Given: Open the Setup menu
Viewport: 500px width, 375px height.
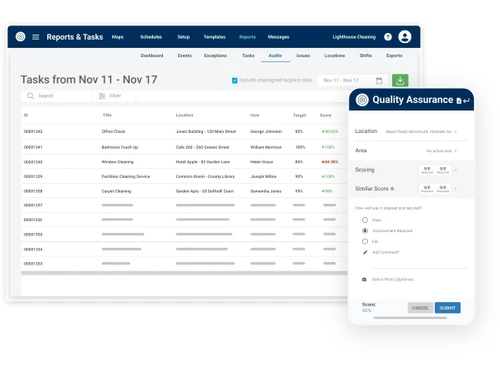Looking at the screenshot, I should click(x=184, y=37).
